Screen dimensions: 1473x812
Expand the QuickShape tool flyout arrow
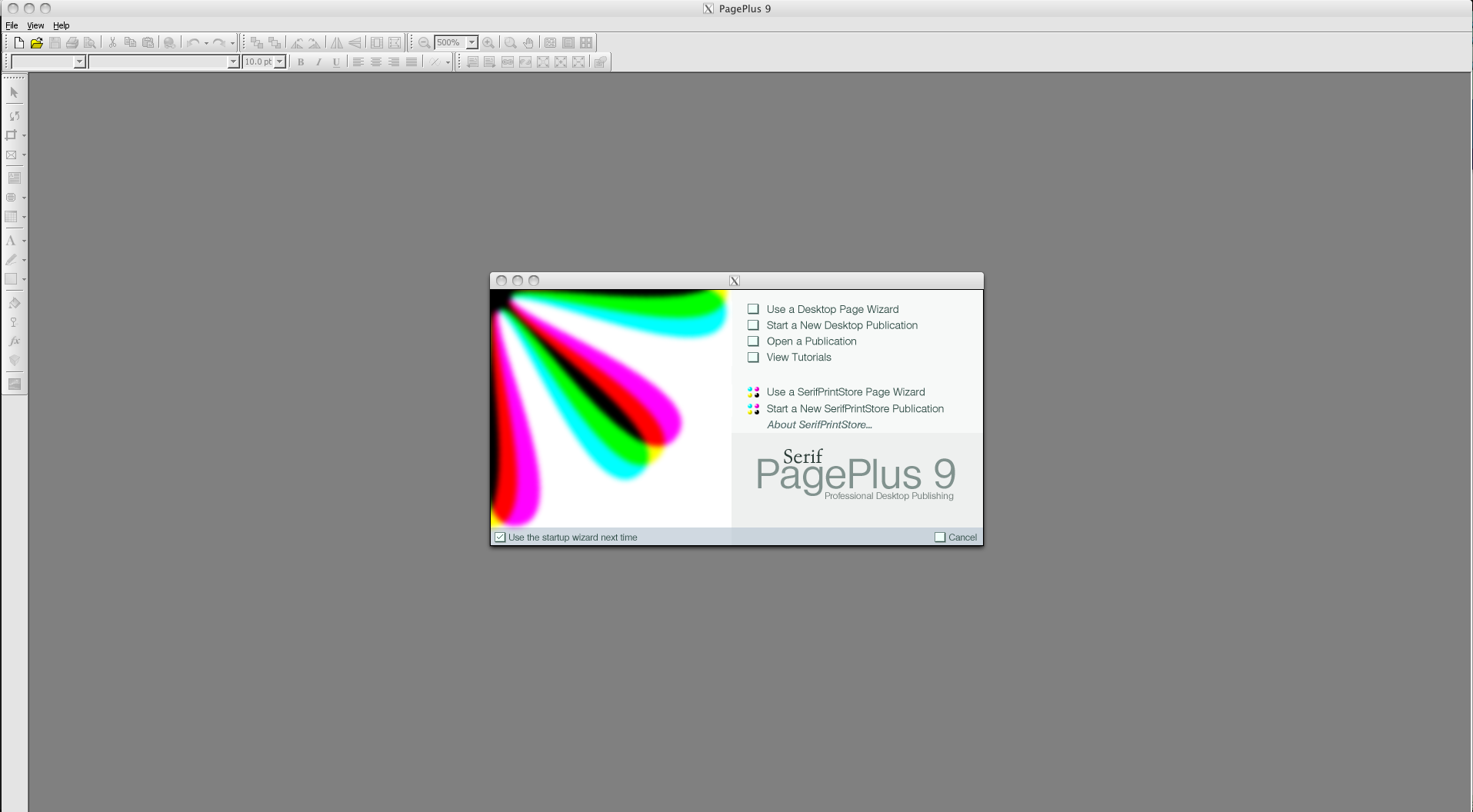[x=25, y=279]
